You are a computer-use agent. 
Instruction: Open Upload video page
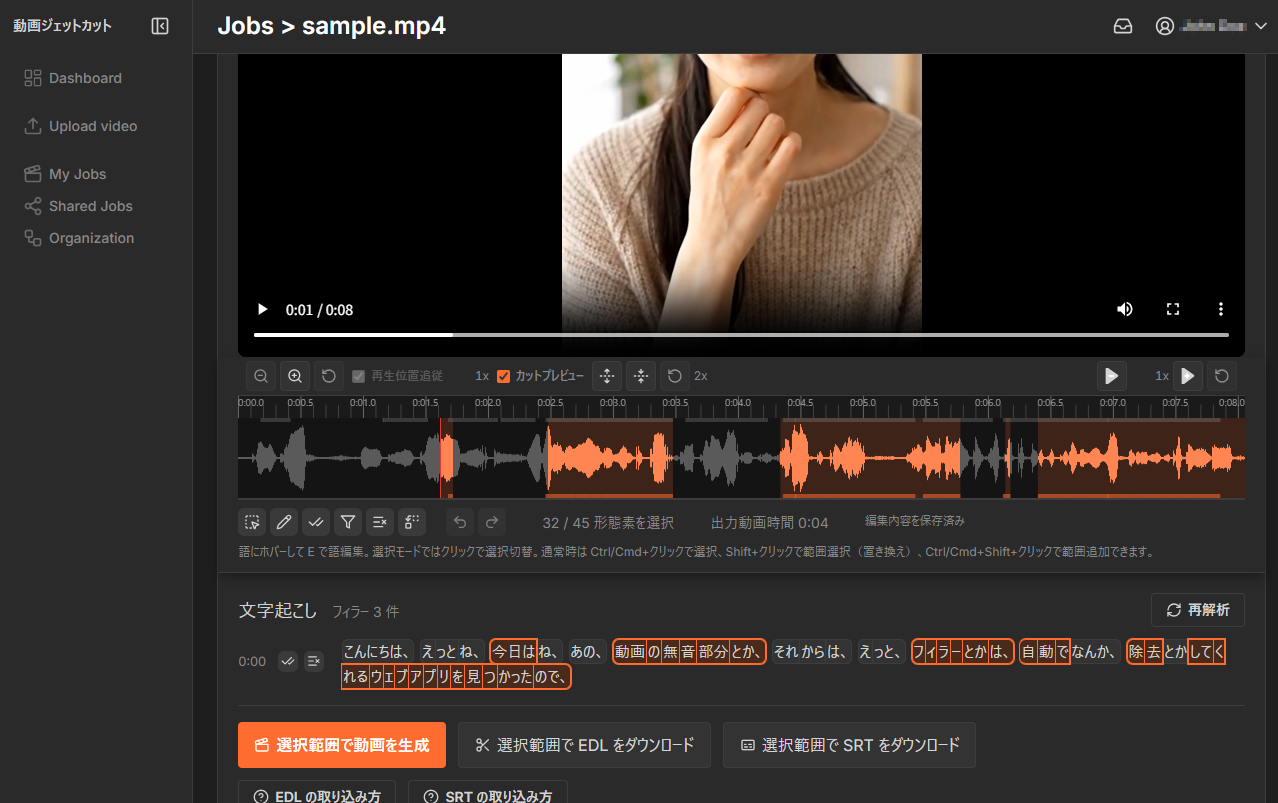point(80,126)
